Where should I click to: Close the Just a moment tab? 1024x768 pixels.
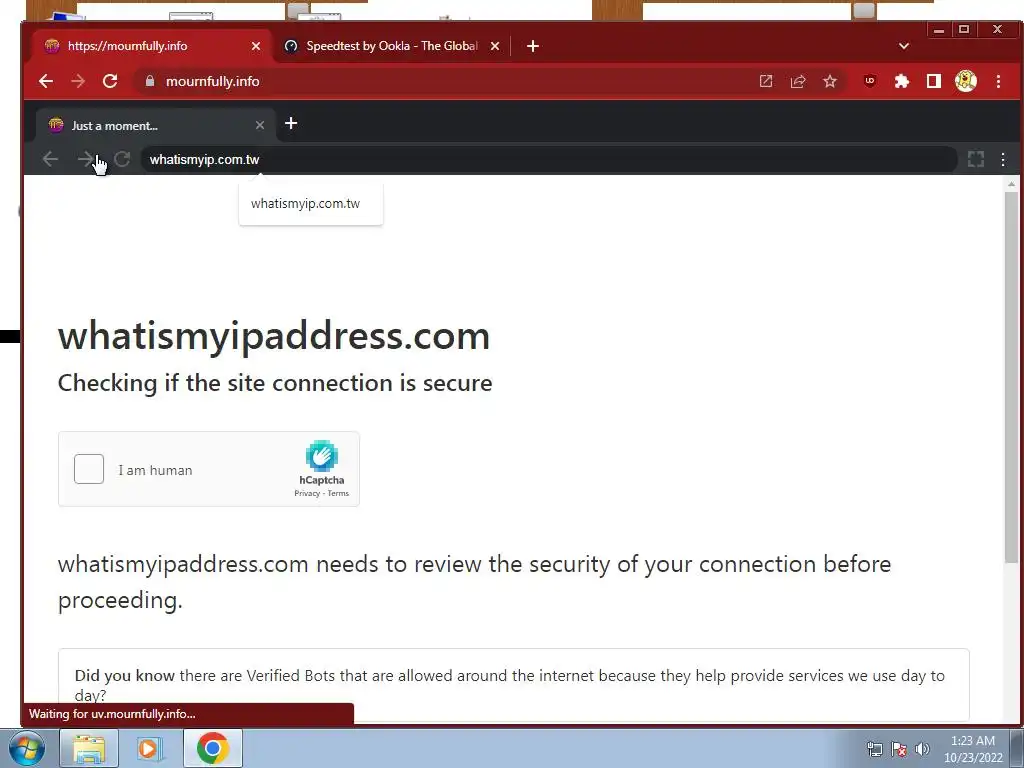[x=260, y=125]
